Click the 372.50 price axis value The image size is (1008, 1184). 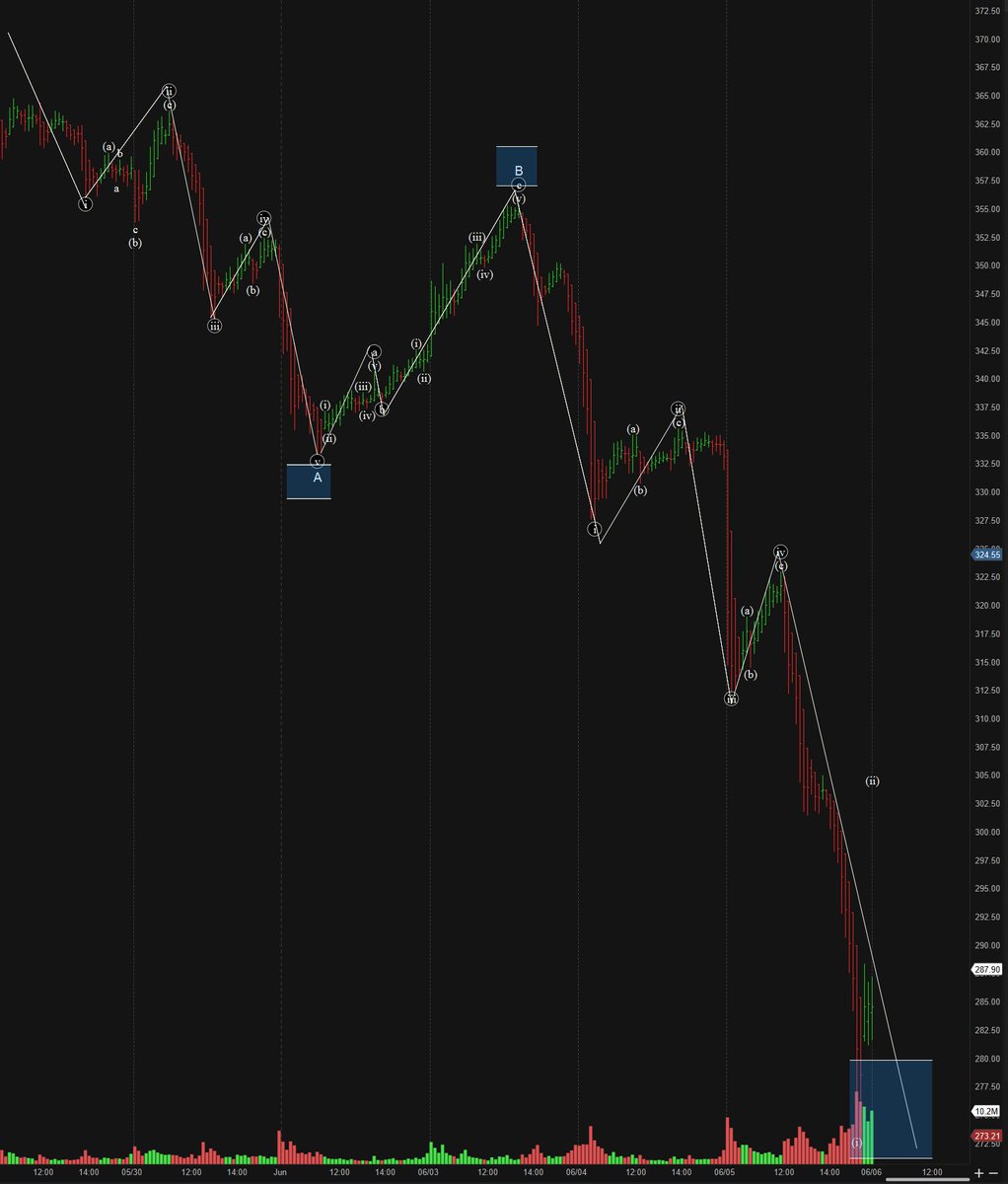[x=987, y=11]
